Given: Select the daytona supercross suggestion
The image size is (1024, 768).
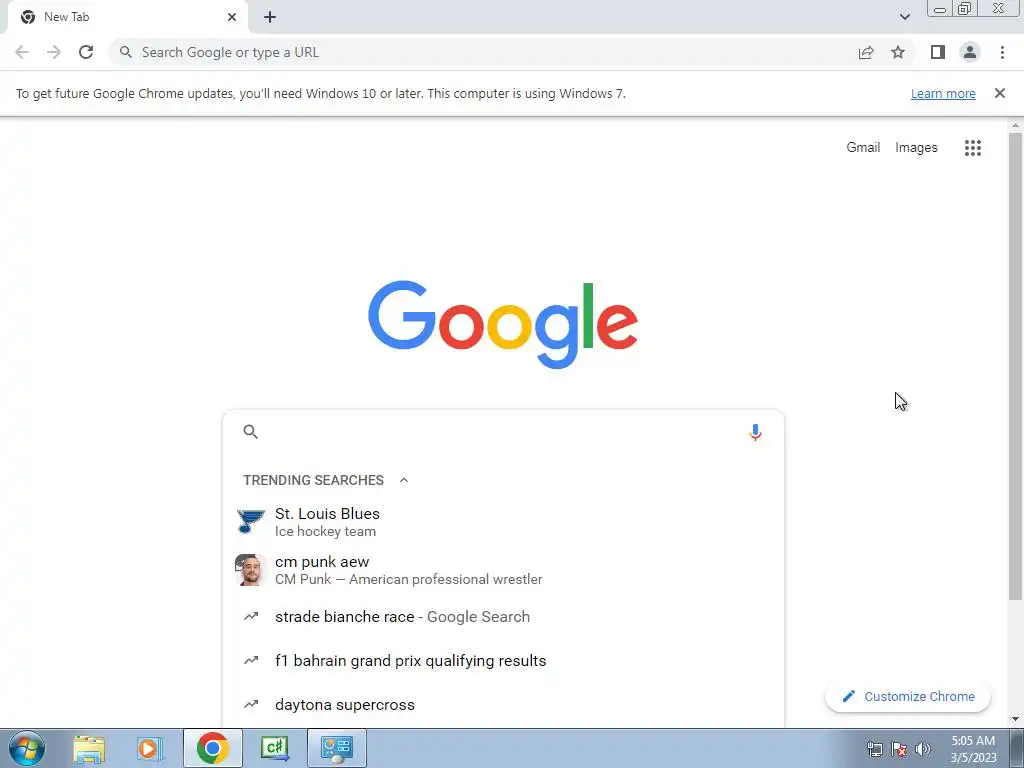Looking at the screenshot, I should coord(503,704).
